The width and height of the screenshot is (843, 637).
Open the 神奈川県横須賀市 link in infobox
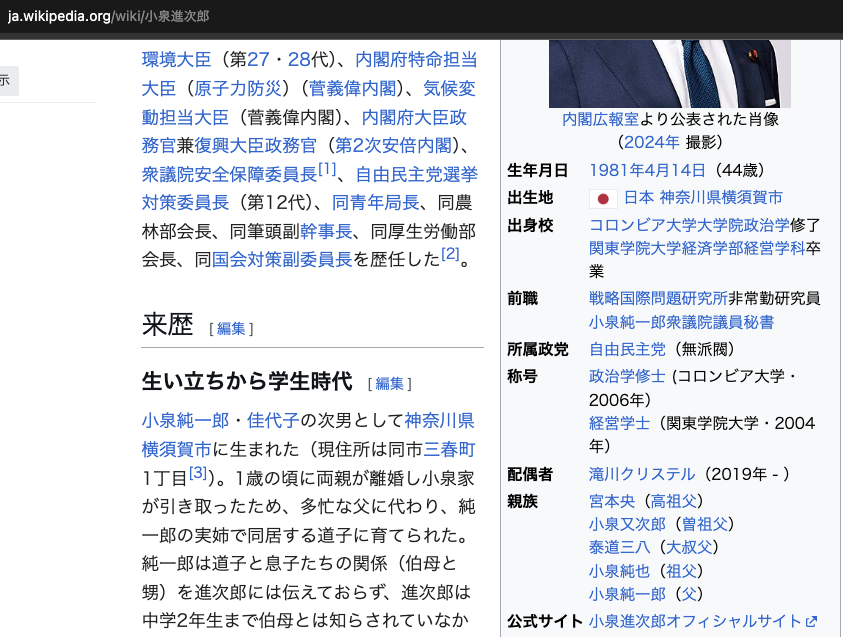tap(721, 197)
